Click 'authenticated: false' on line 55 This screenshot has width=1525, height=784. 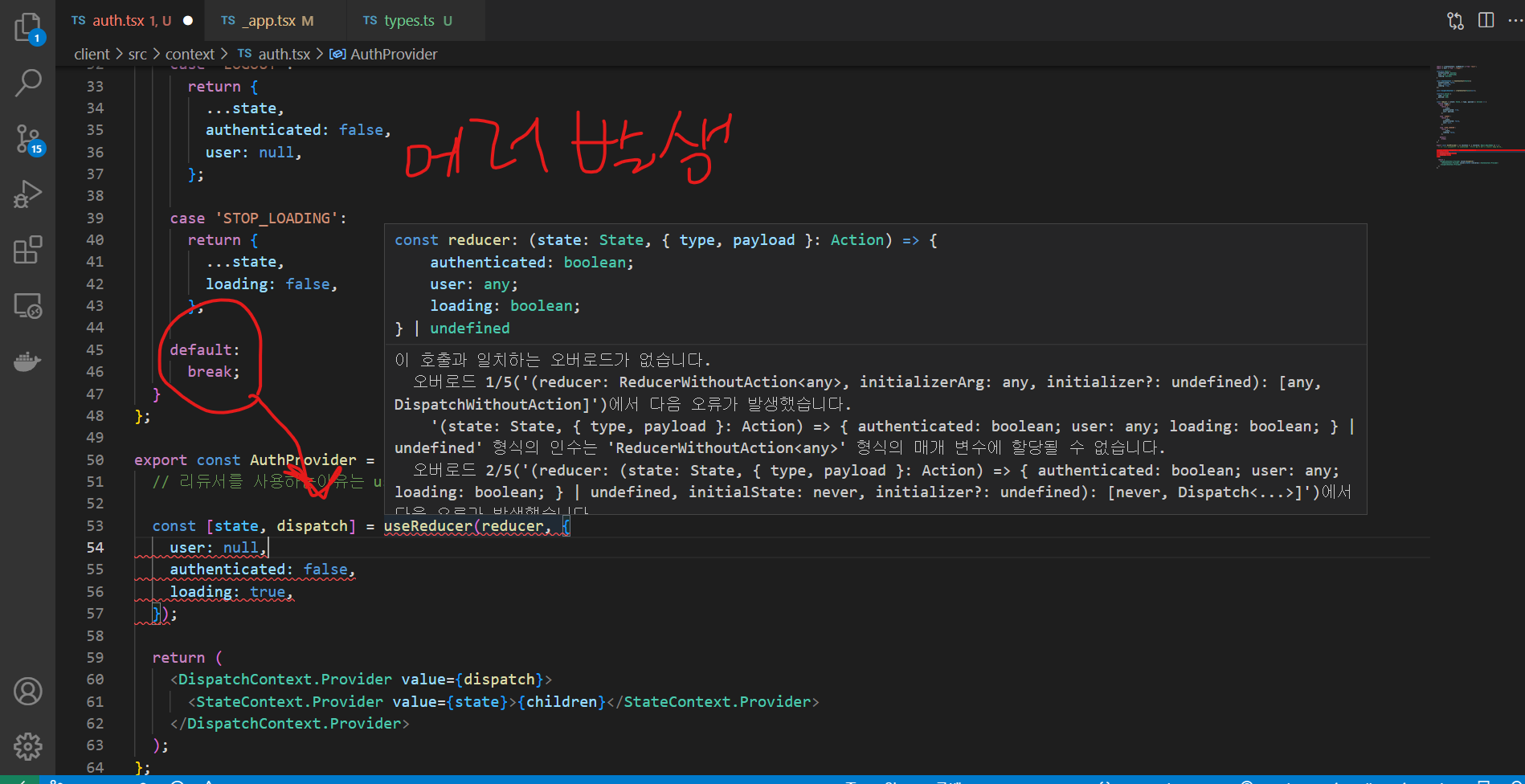tap(258, 569)
